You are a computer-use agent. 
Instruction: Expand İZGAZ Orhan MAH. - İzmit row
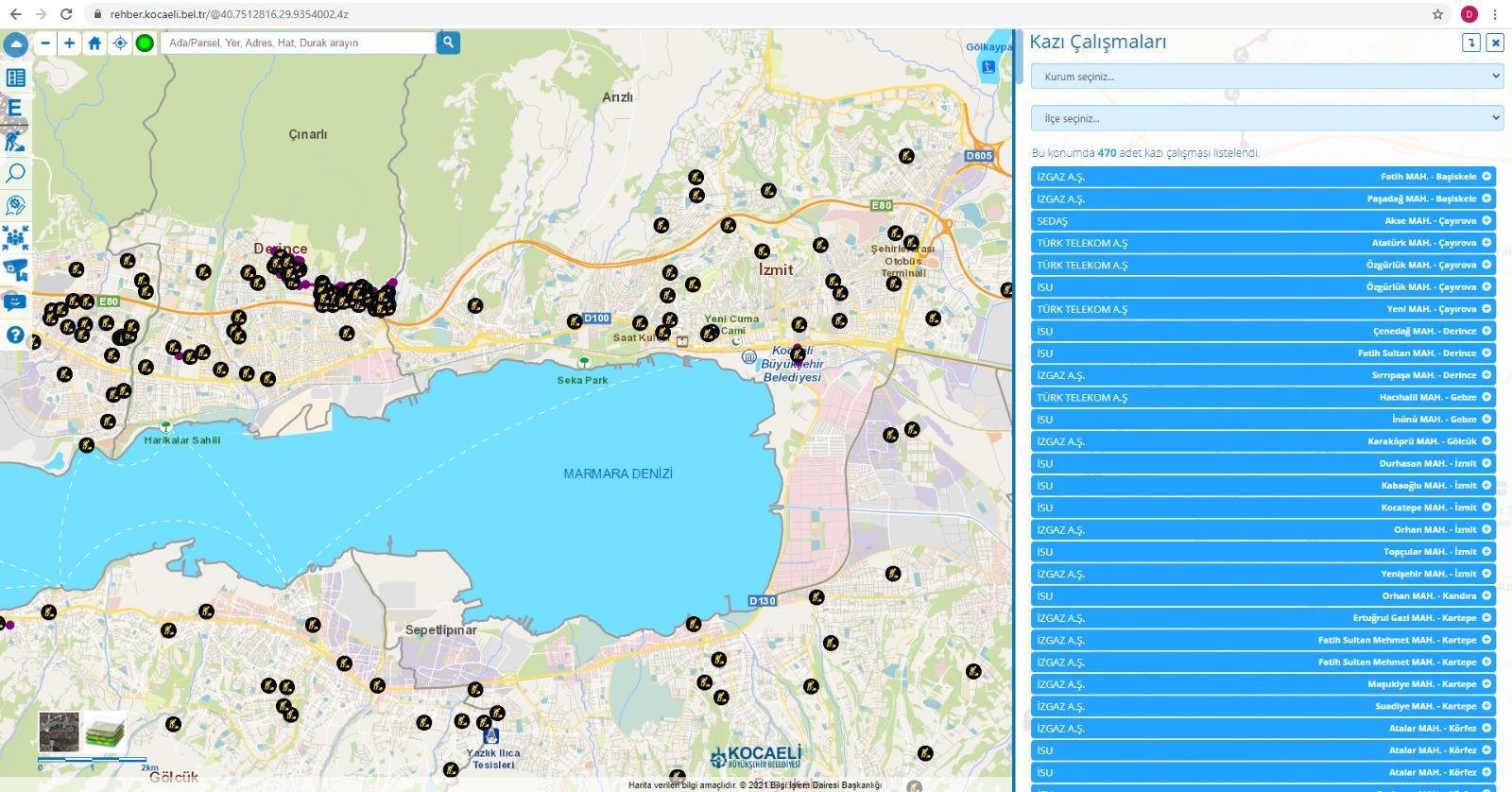[1263, 529]
